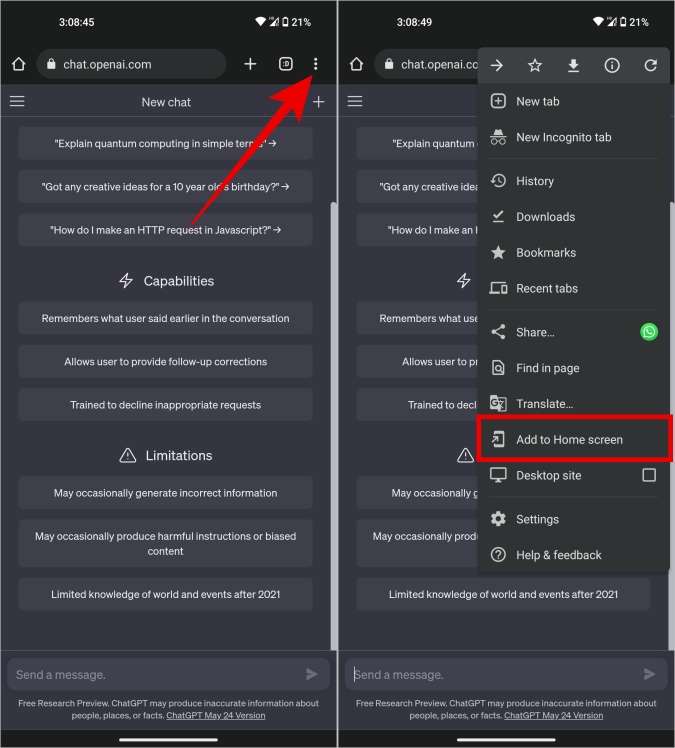
Task: Tap "Limited knowledge of world" card in right screen
Action: pos(503,594)
